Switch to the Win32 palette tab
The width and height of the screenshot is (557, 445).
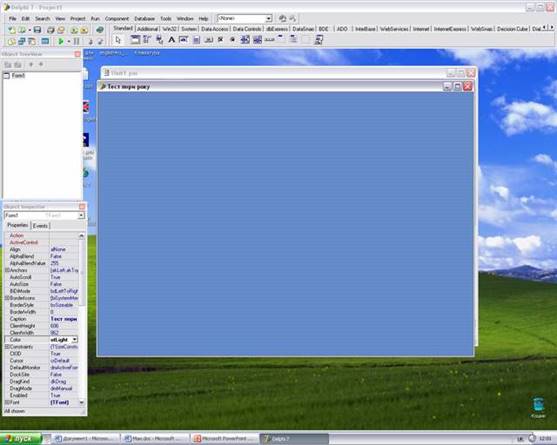tap(169, 29)
